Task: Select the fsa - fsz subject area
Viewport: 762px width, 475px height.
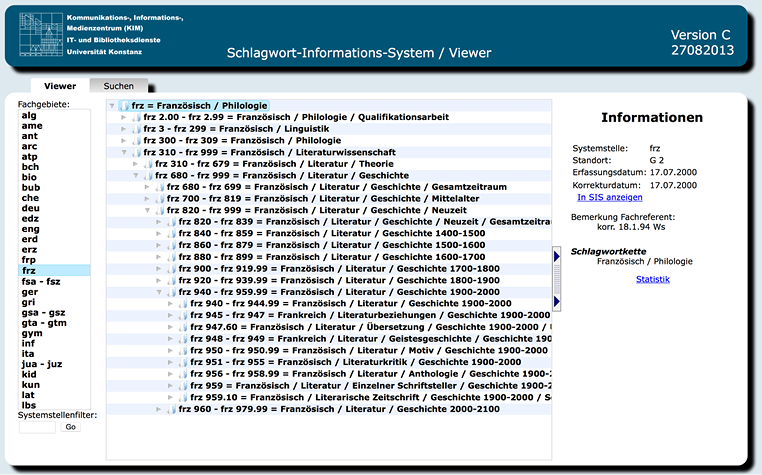Action: [41, 281]
